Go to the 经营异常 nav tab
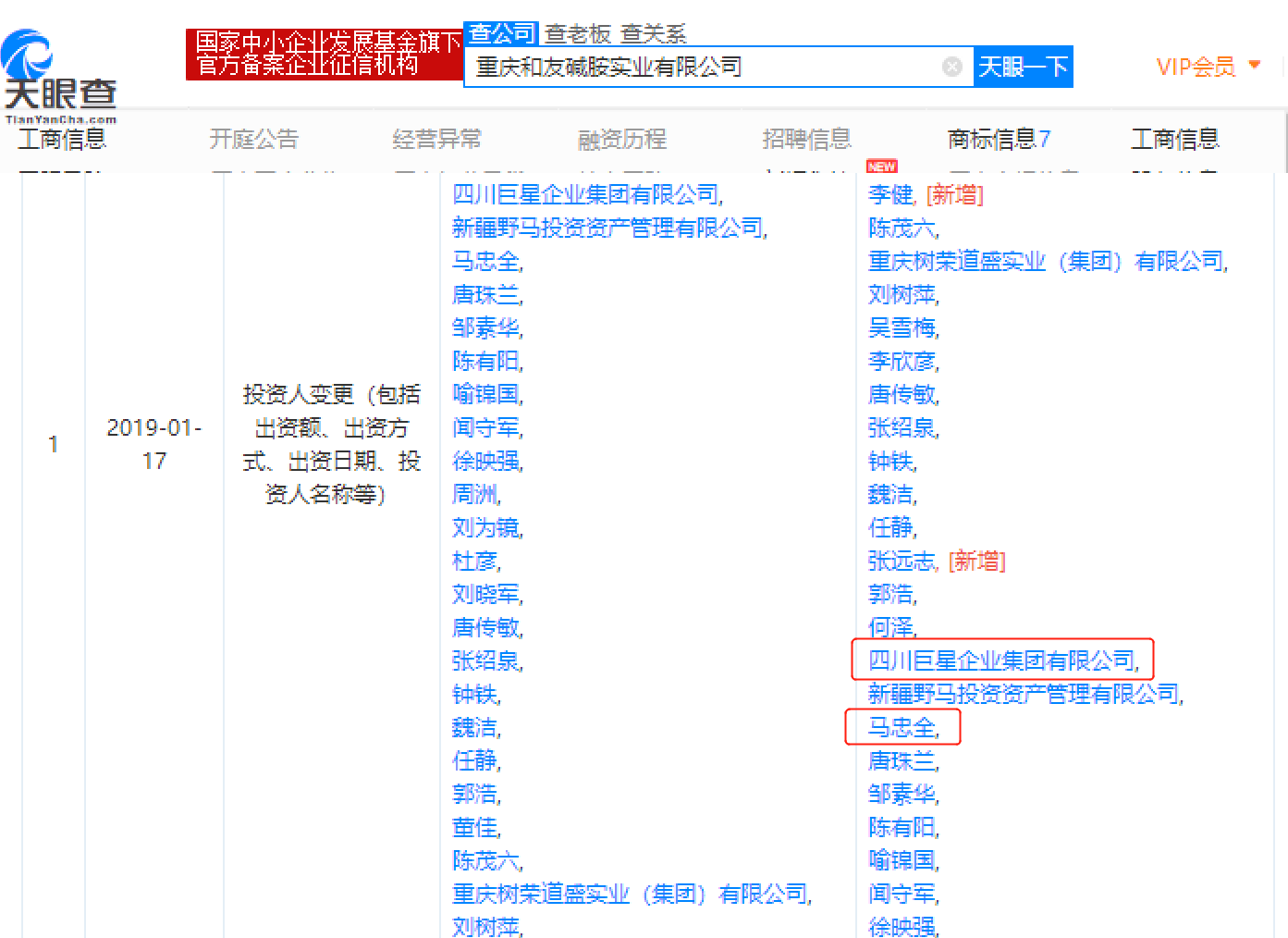 point(437,139)
